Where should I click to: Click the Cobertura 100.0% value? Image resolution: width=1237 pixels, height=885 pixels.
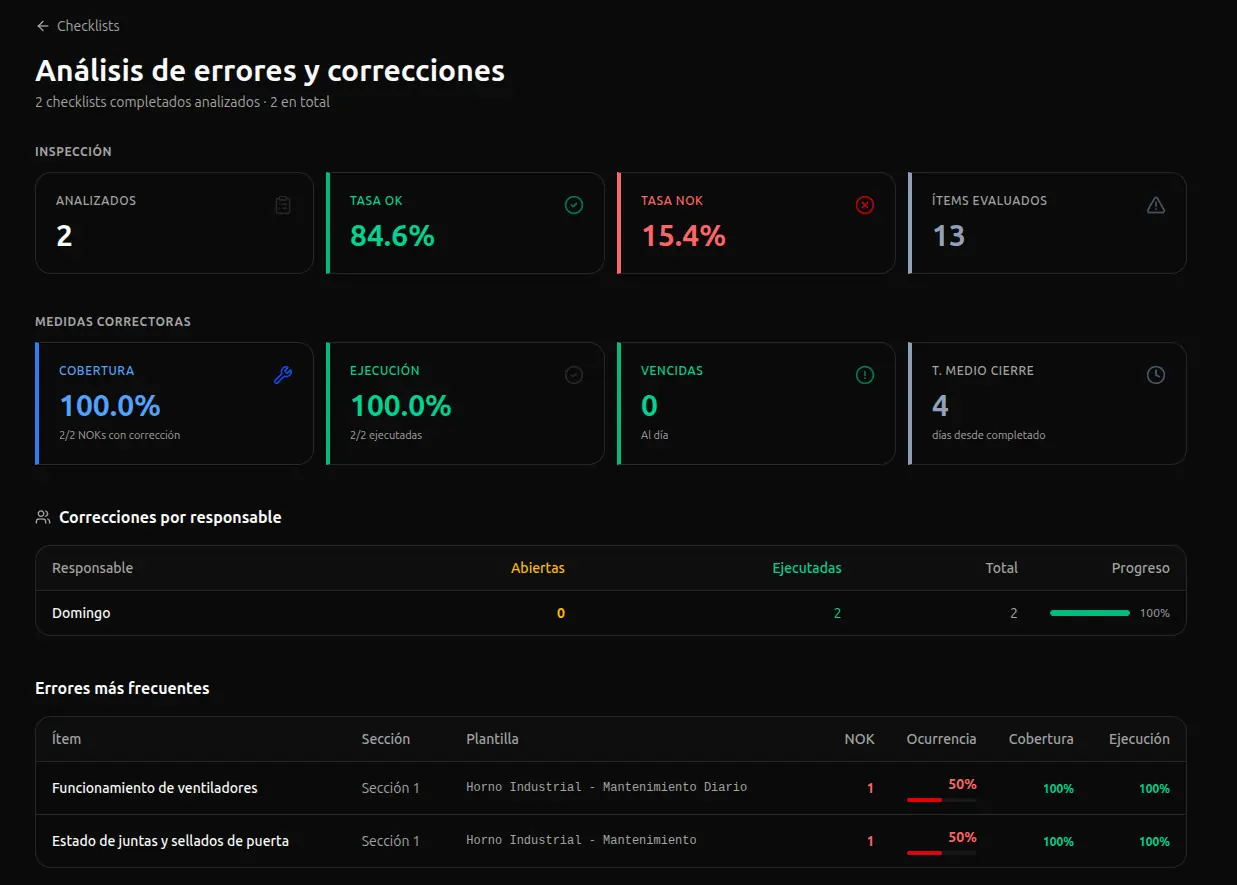110,406
